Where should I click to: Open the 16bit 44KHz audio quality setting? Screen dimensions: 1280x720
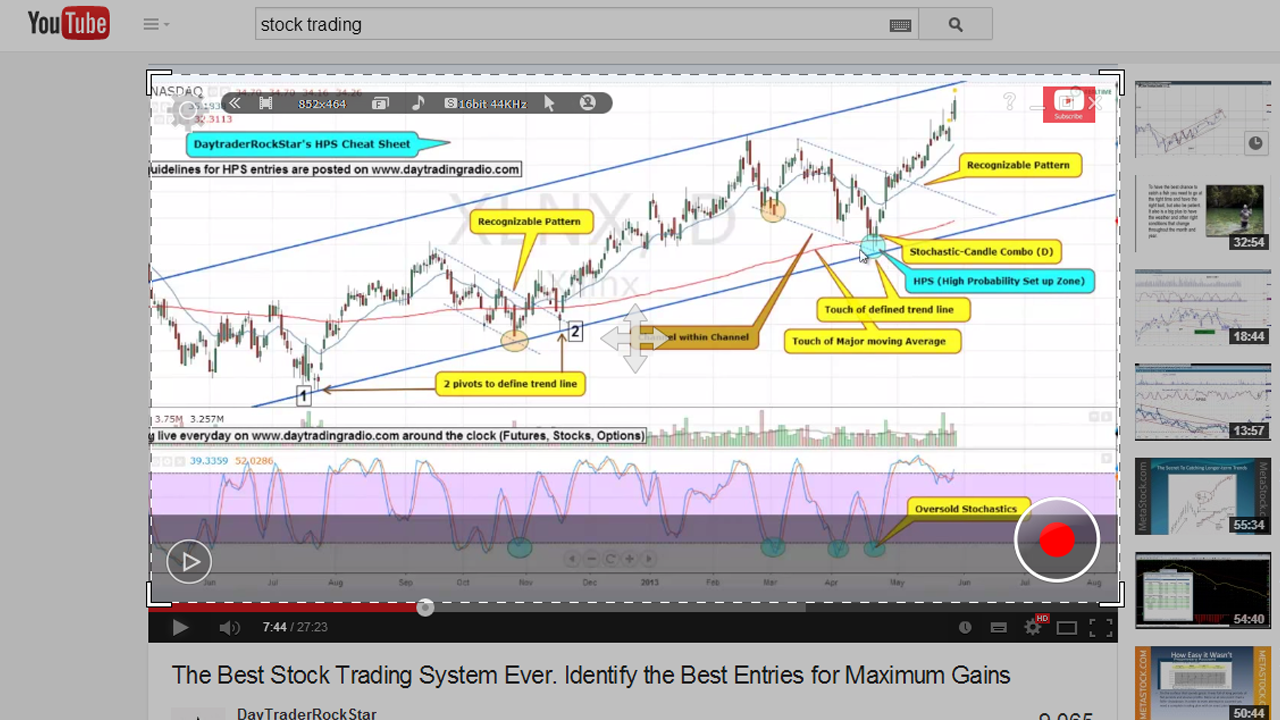pyautogui.click(x=487, y=104)
